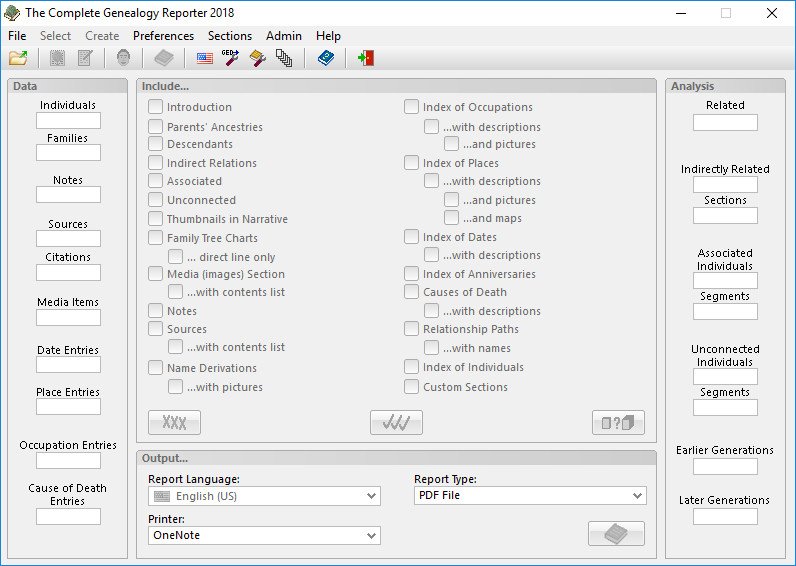Click the Occupation Entries field

69,461
